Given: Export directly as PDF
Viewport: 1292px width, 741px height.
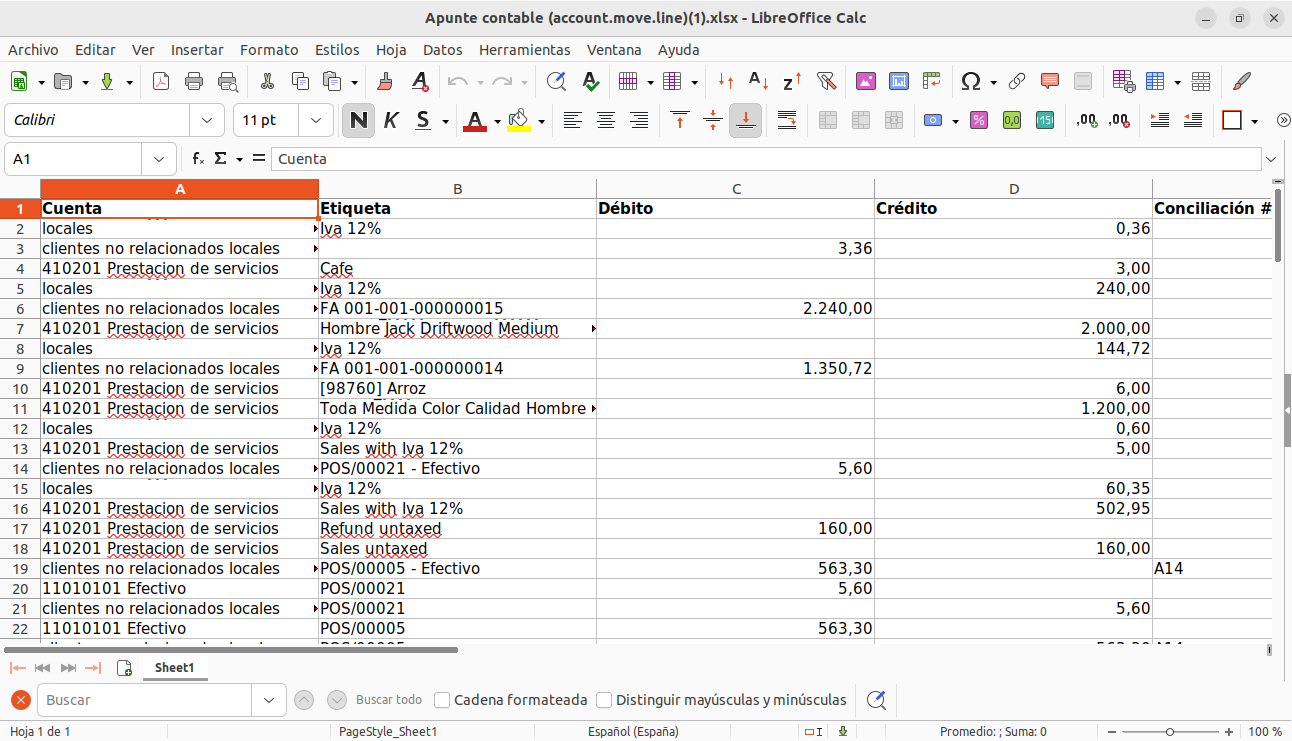Looking at the screenshot, I should [x=161, y=82].
